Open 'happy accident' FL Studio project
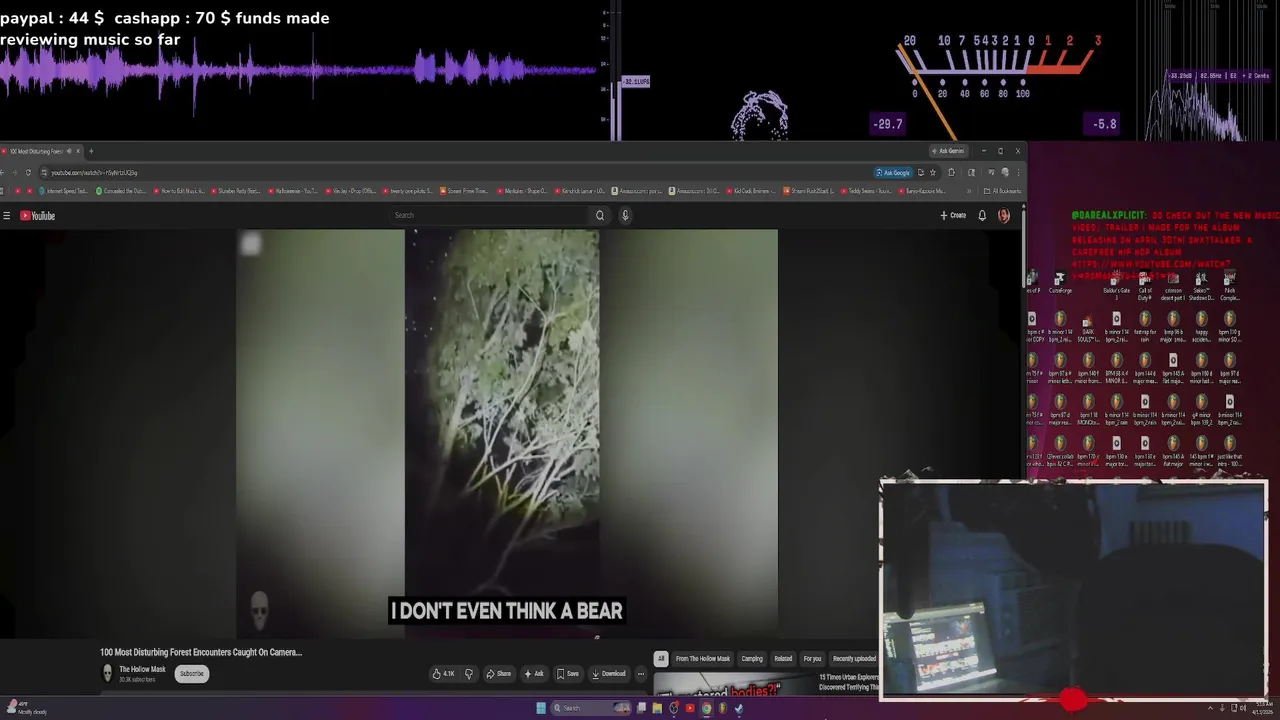The image size is (1280, 720). pos(1201,328)
